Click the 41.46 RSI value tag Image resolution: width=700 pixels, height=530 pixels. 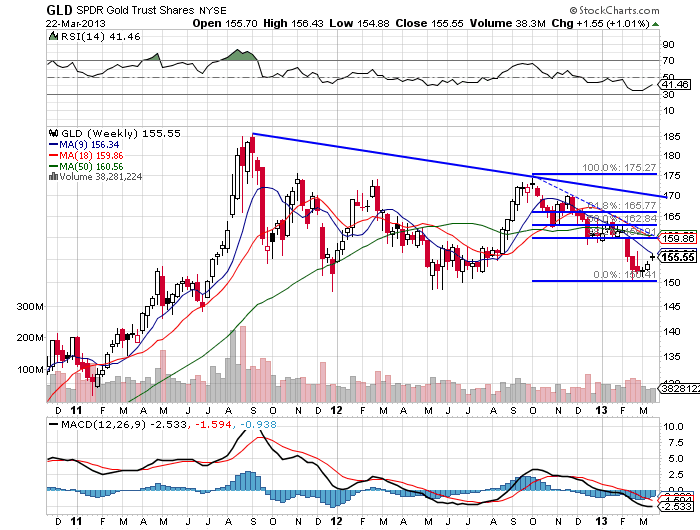pyautogui.click(x=675, y=84)
